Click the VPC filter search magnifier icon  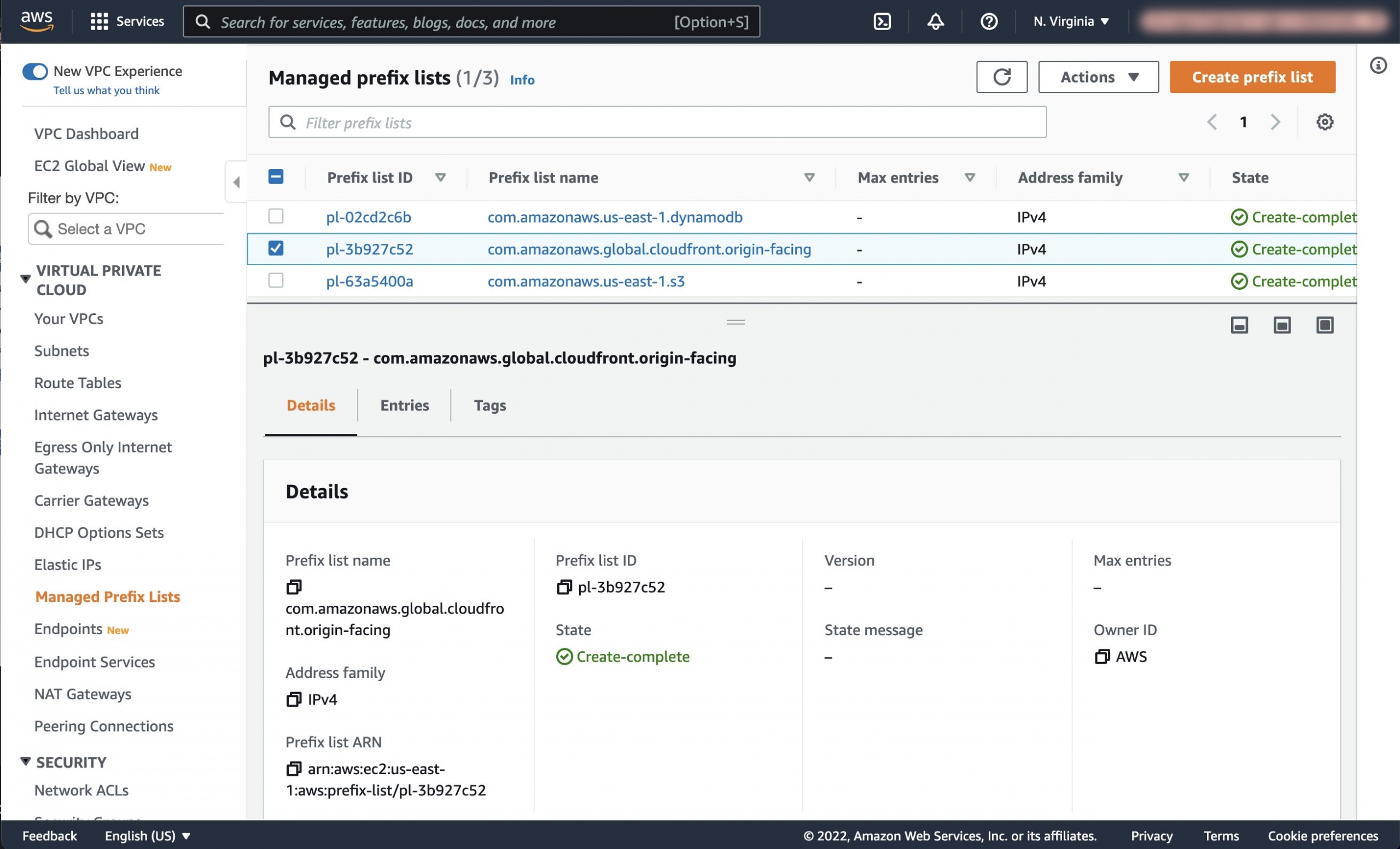click(43, 229)
